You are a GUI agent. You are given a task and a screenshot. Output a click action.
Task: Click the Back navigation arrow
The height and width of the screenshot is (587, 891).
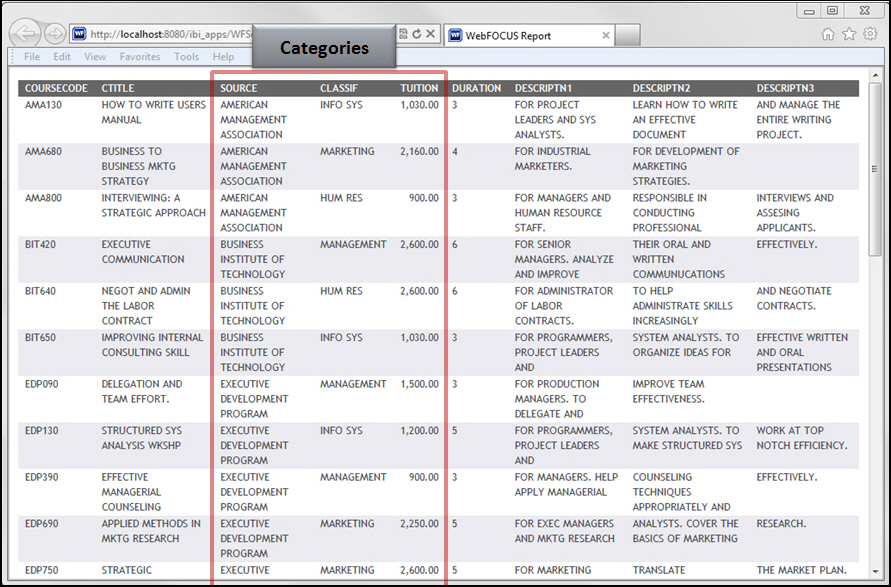(x=24, y=33)
